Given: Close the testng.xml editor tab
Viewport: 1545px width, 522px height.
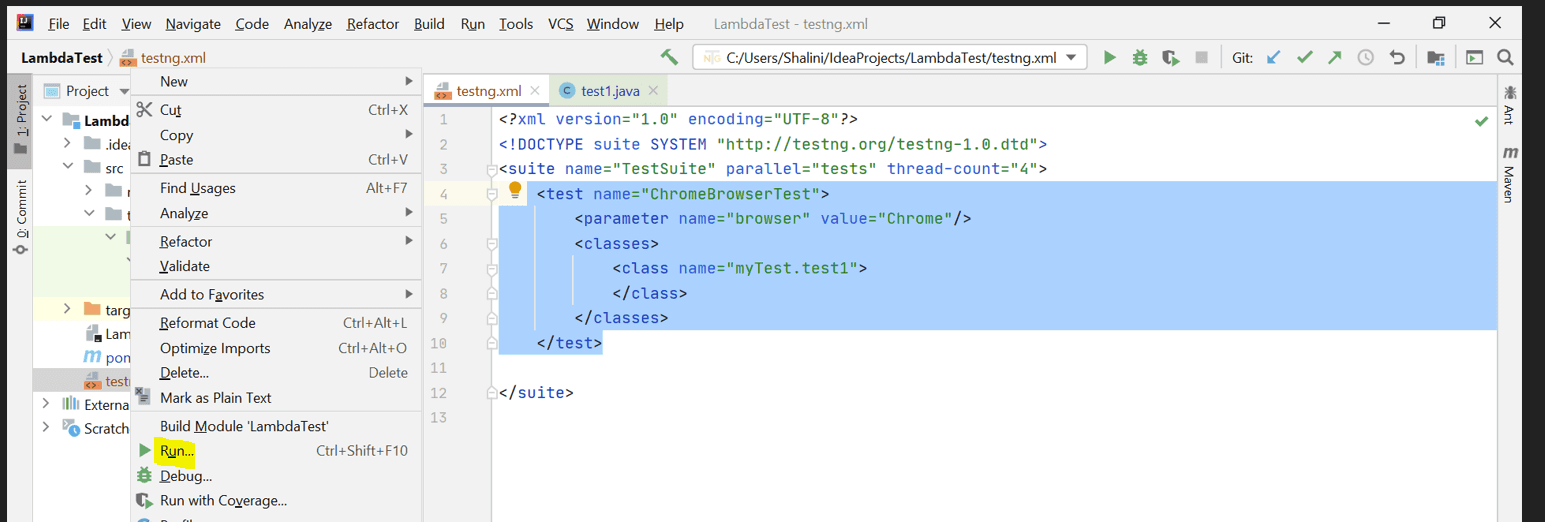Looking at the screenshot, I should point(535,91).
